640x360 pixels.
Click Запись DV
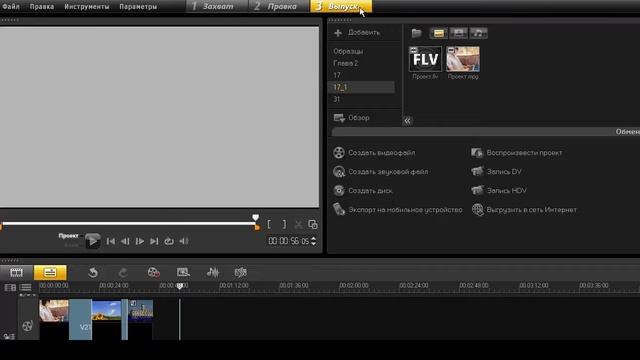pos(504,172)
